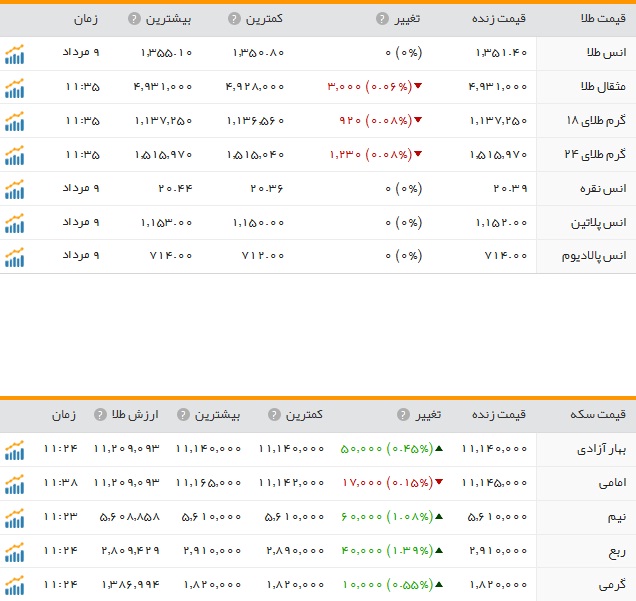Click the انس پالادیوم row label
636x601 pixels.
point(594,256)
